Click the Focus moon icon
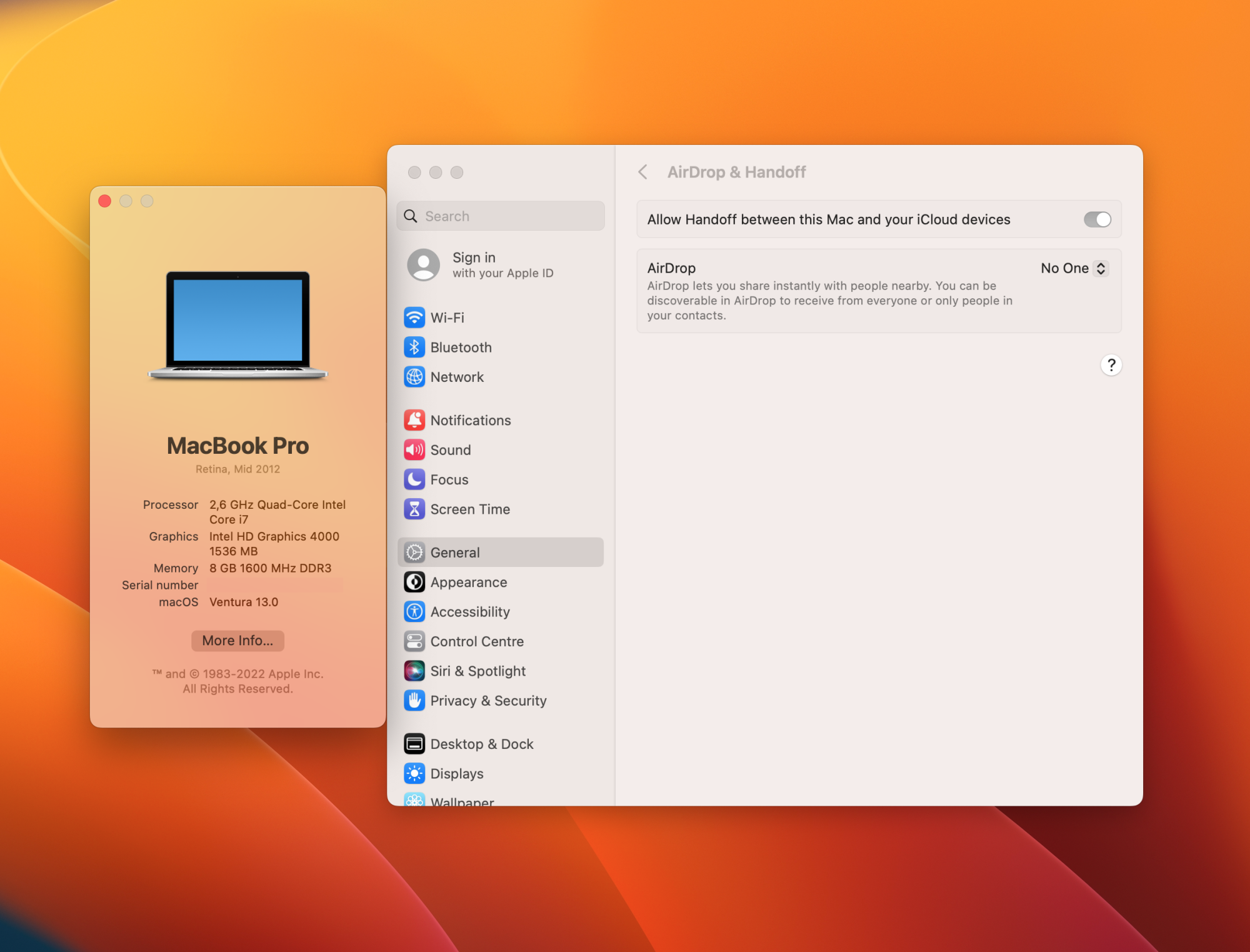1250x952 pixels. [x=414, y=479]
